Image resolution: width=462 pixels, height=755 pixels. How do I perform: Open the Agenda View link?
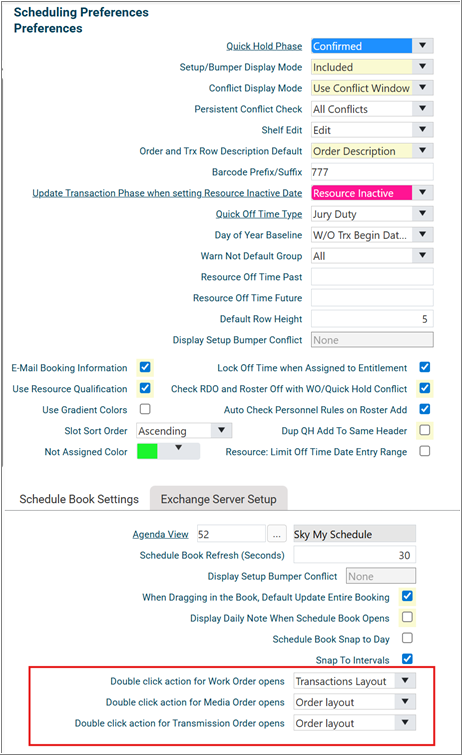tap(160, 534)
